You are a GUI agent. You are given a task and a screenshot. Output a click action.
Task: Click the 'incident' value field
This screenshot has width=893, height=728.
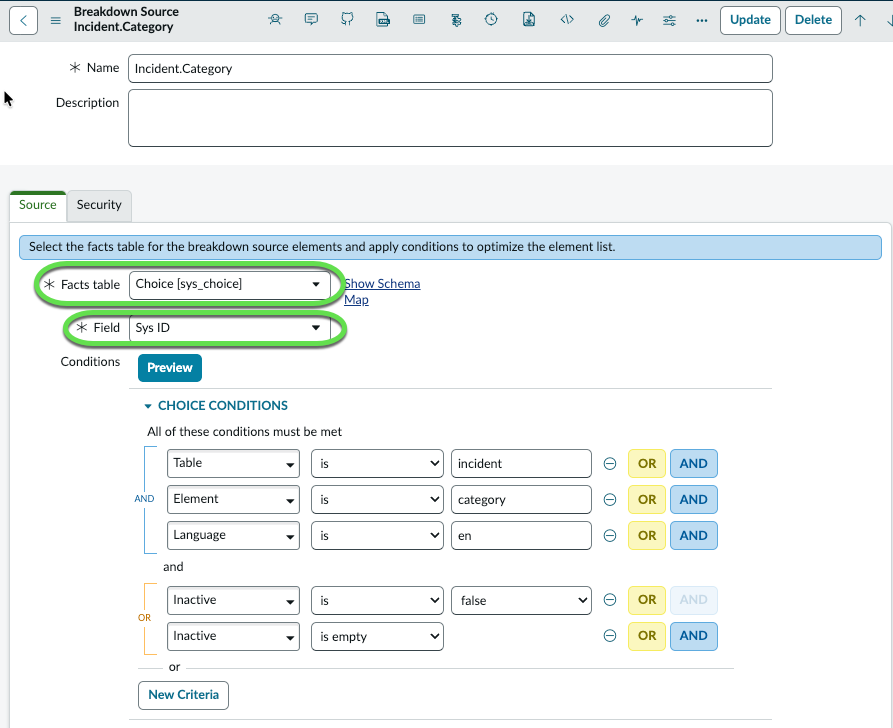click(x=521, y=464)
